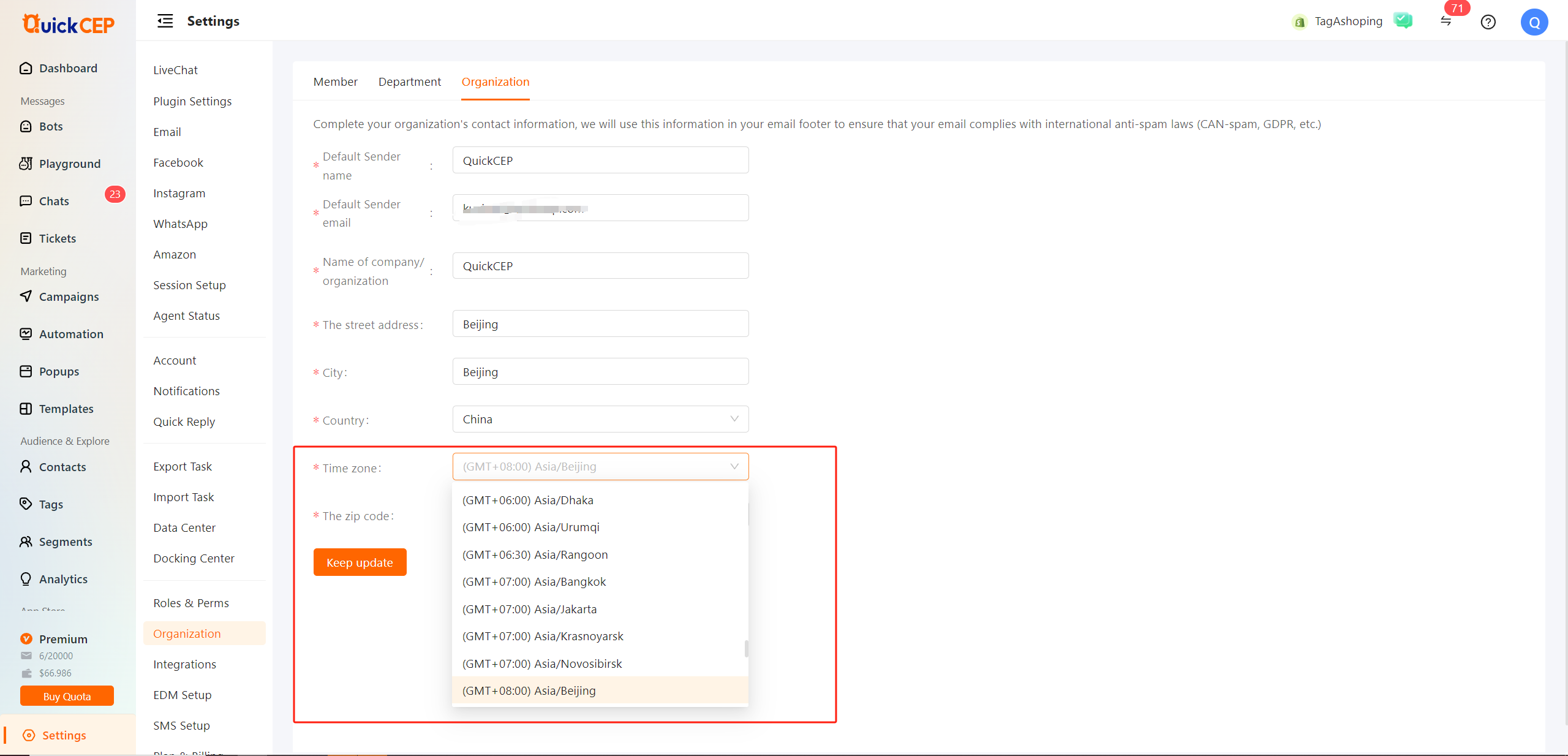1568x756 pixels.
Task: Click the street address input field
Action: [600, 323]
